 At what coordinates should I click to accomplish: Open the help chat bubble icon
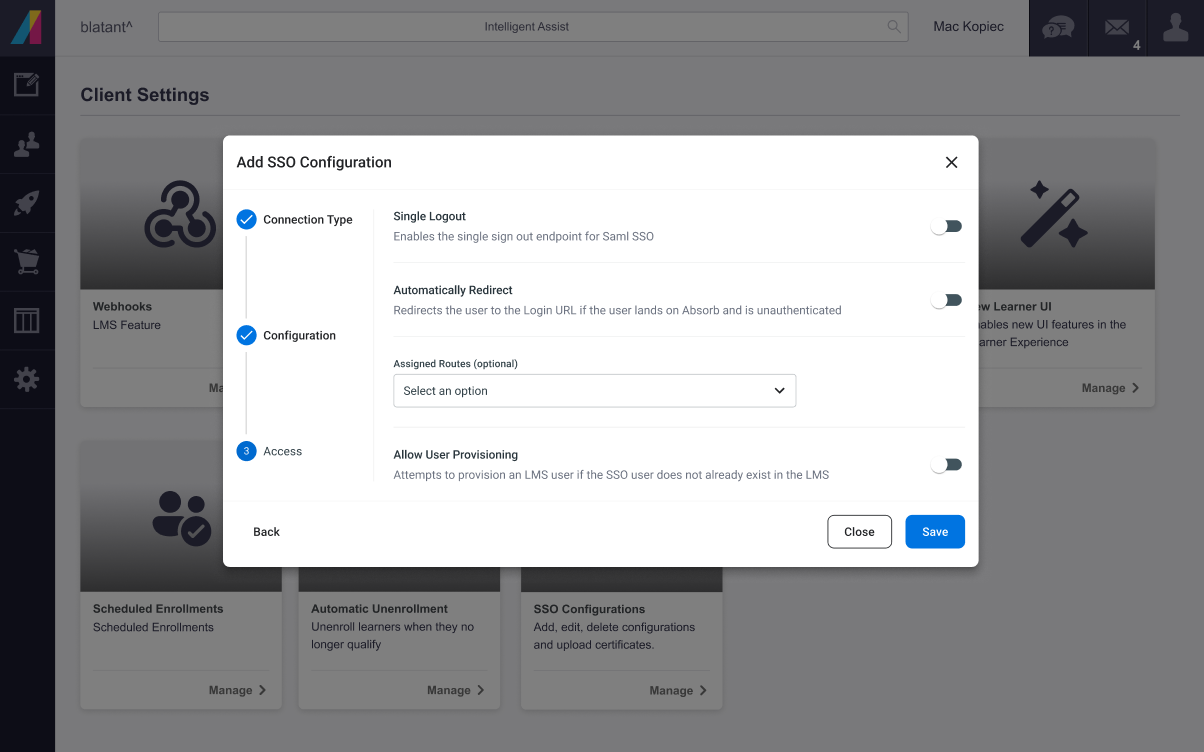point(1058,28)
